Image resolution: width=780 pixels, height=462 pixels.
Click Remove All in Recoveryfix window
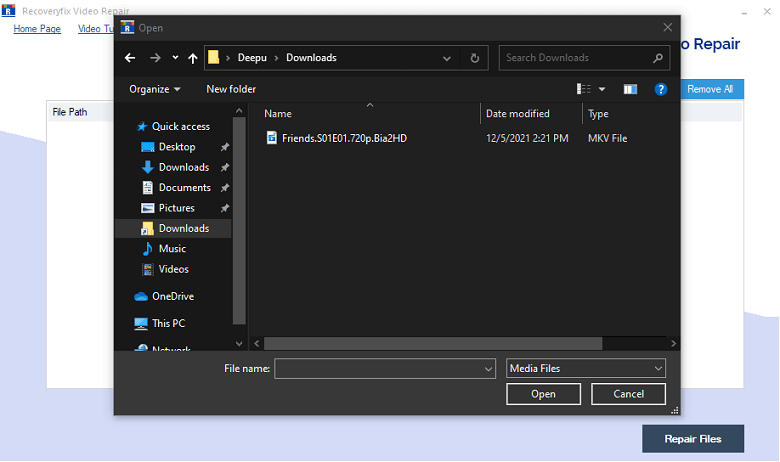[711, 89]
